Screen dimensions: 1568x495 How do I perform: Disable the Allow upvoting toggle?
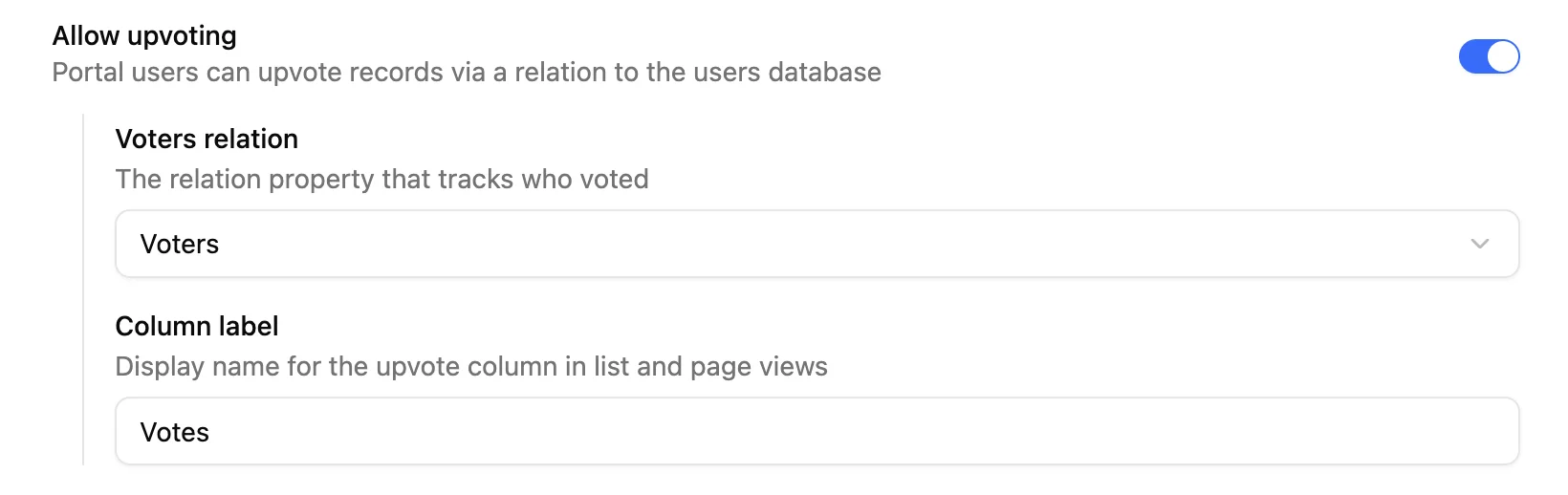1488,56
